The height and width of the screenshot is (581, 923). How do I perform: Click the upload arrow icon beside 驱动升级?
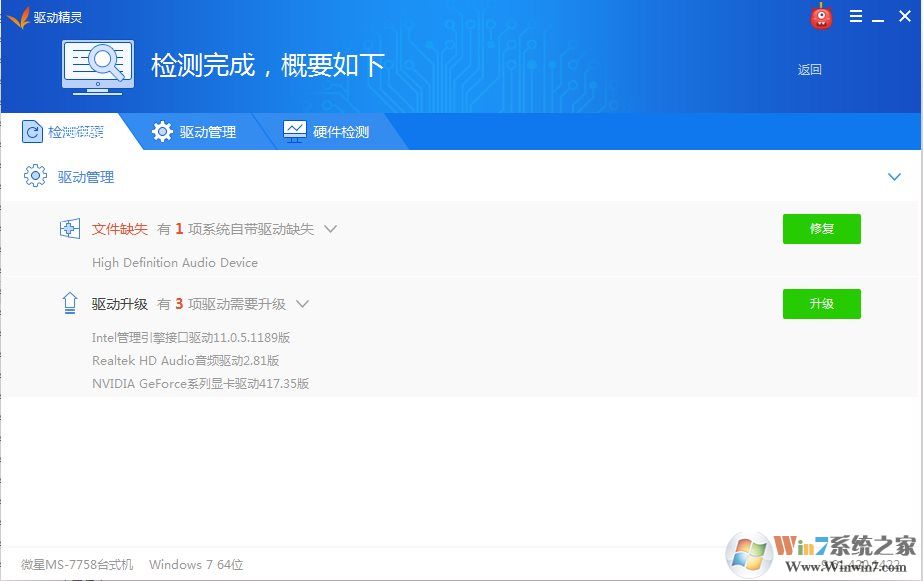[69, 304]
